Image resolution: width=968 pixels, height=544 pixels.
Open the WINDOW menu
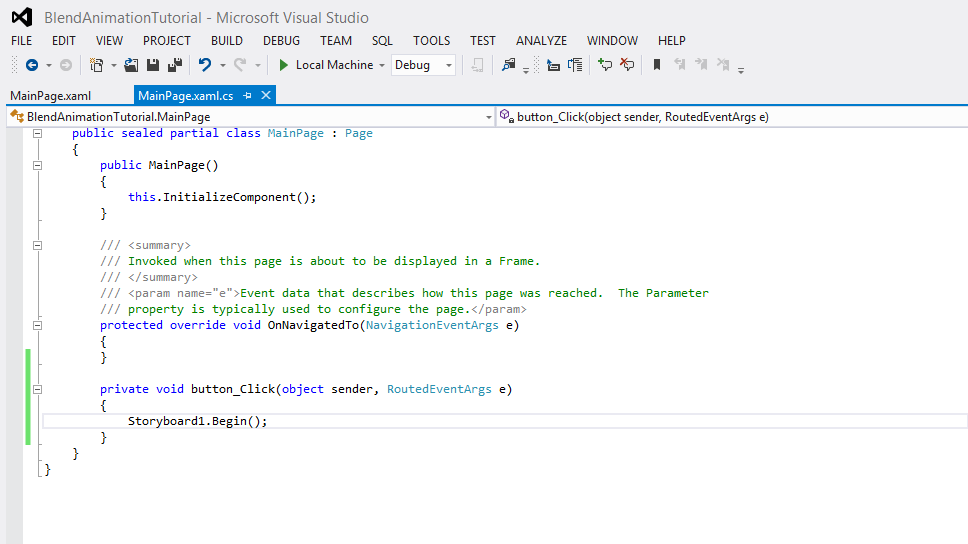[612, 41]
